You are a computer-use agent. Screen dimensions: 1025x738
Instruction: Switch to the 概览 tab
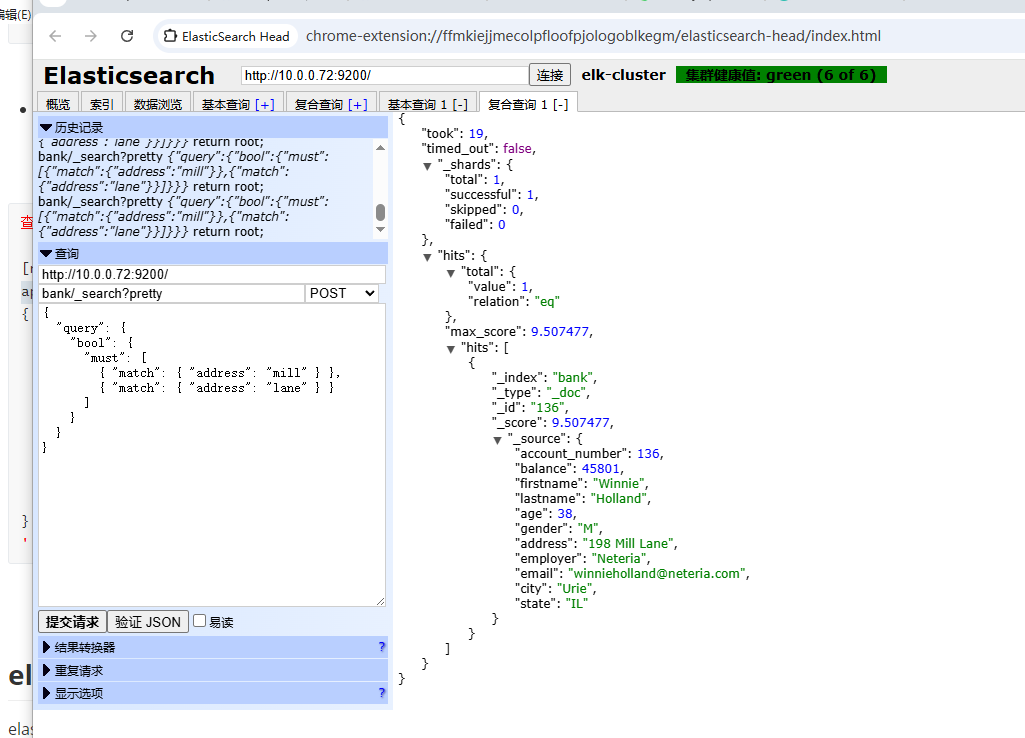click(x=58, y=104)
